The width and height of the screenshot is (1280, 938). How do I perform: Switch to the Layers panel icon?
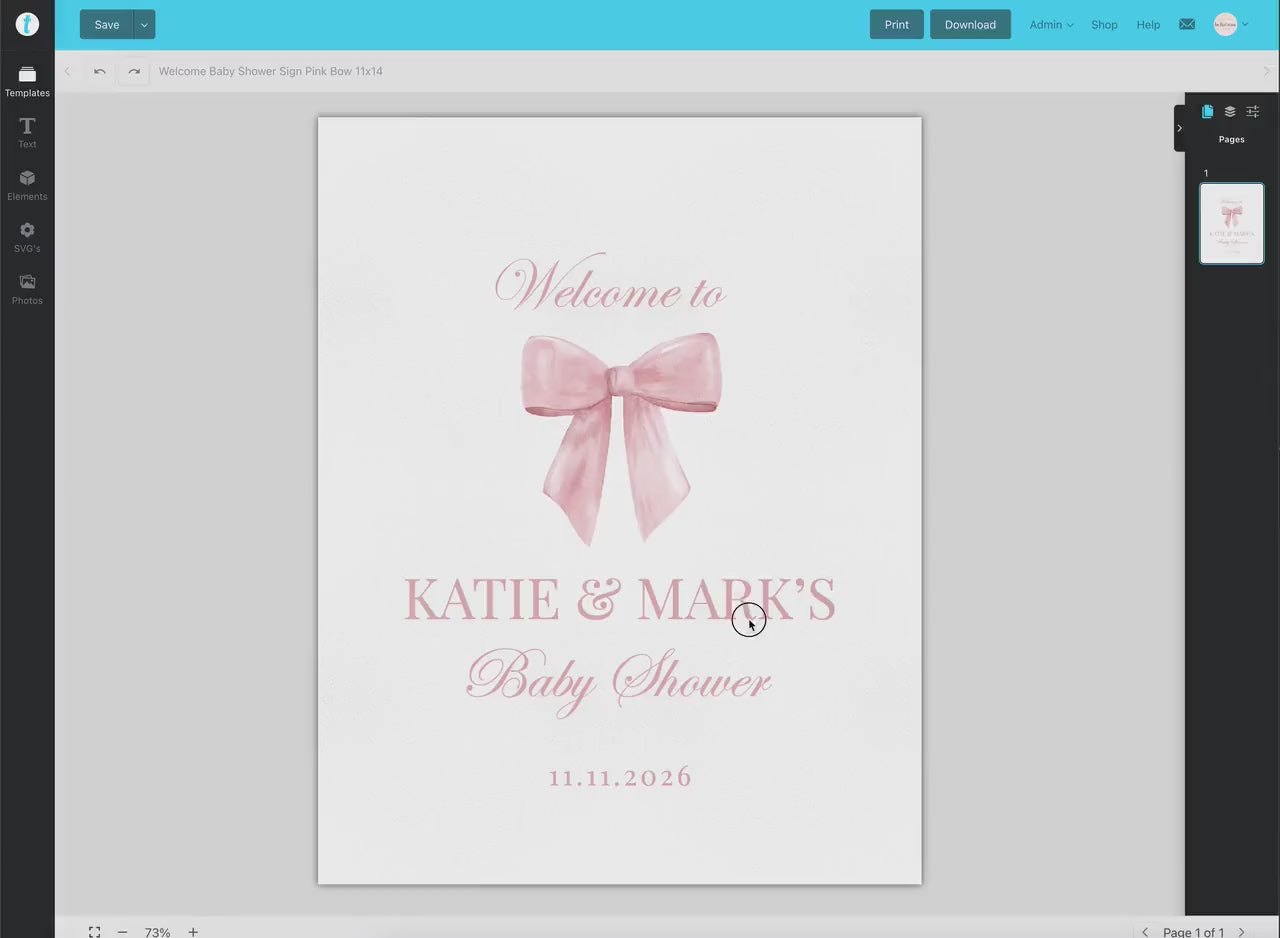point(1230,112)
